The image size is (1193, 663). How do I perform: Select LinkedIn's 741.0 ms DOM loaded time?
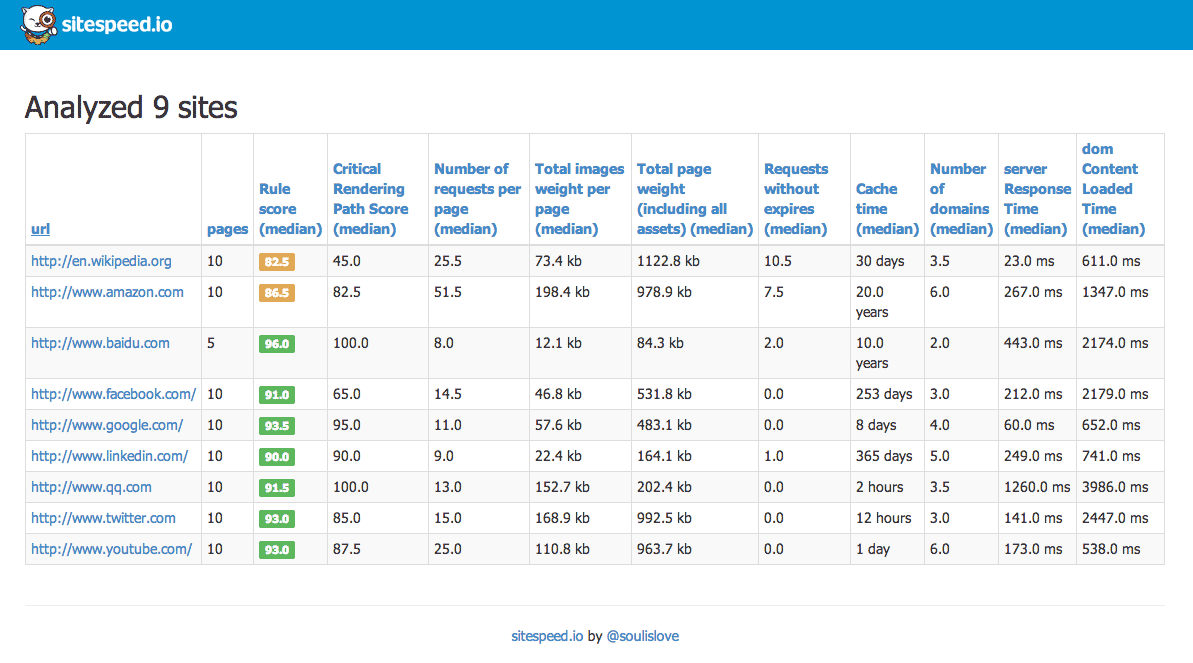(x=1111, y=457)
